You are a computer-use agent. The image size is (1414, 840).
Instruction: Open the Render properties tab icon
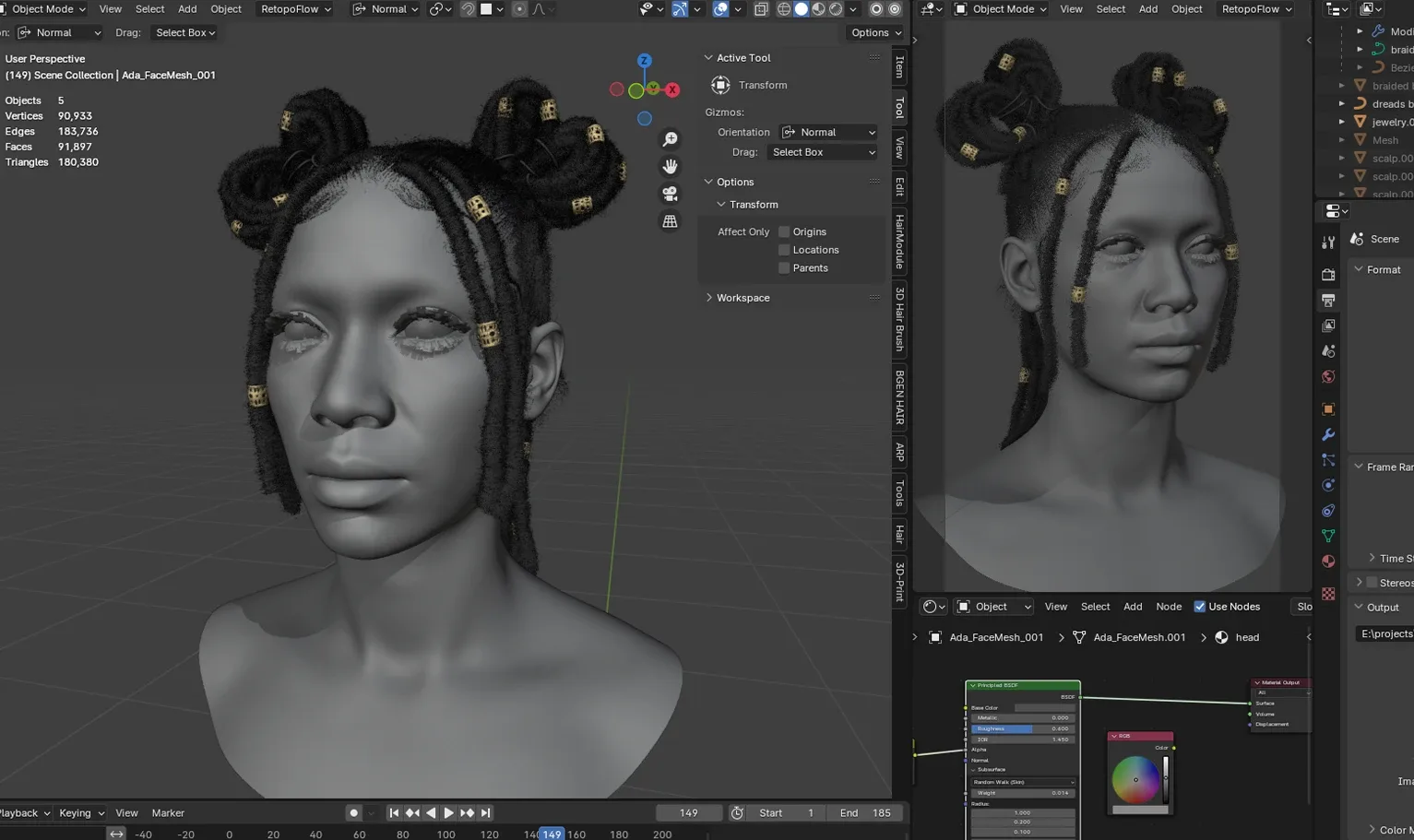coord(1328,275)
